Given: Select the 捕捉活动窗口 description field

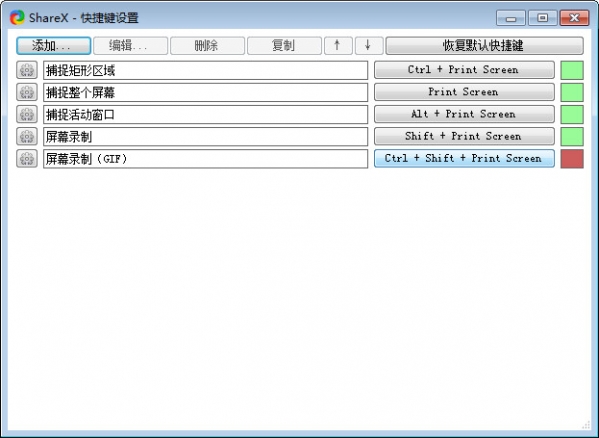Looking at the screenshot, I should tap(206, 115).
